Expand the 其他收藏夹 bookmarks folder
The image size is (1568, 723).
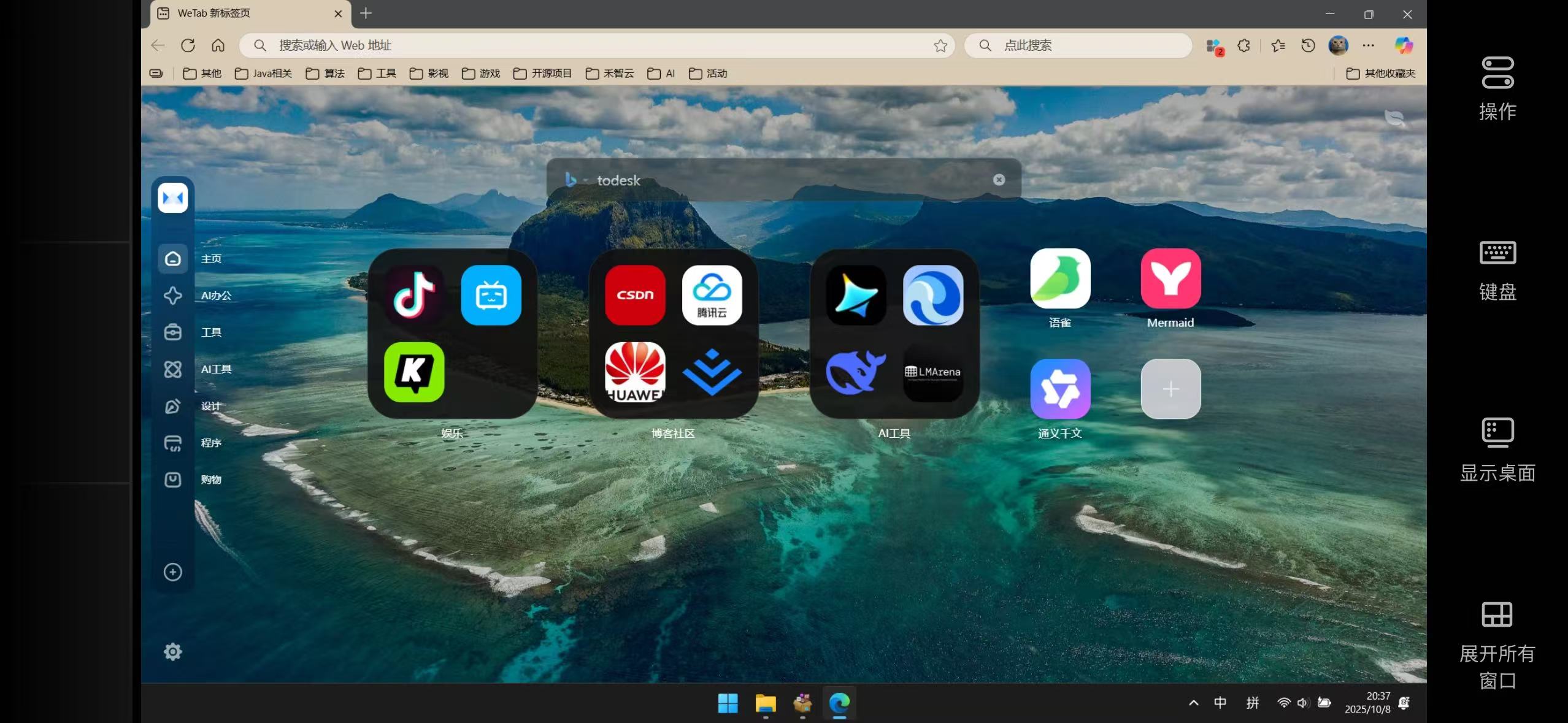pyautogui.click(x=1381, y=74)
